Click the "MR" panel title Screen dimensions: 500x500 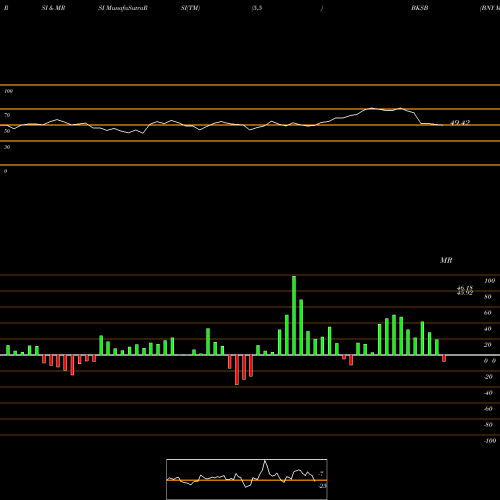pyautogui.click(x=446, y=260)
